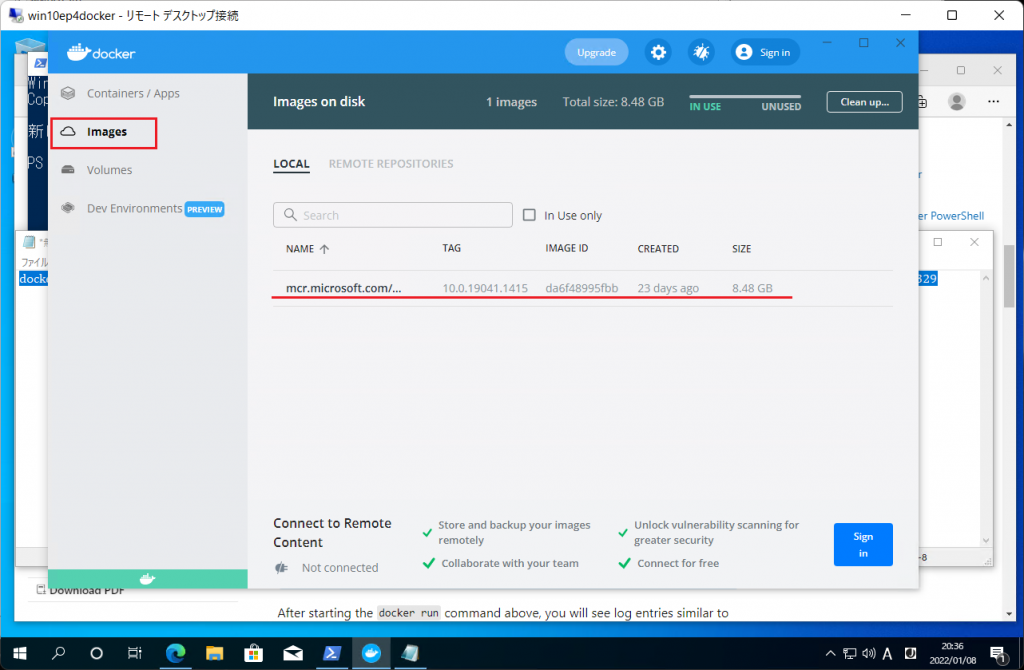
Task: Open Mail app from taskbar
Action: (x=293, y=653)
